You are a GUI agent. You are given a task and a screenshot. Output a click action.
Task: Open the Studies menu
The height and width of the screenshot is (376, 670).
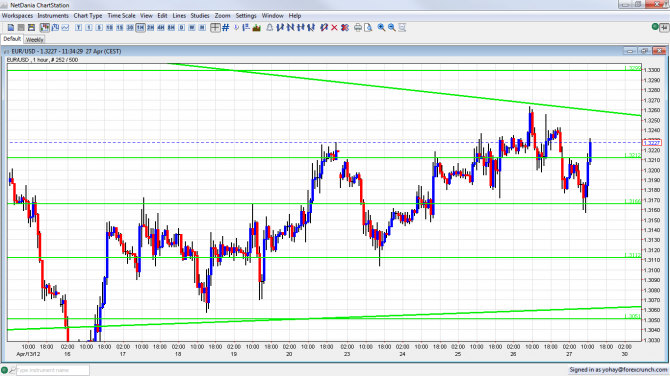(200, 16)
